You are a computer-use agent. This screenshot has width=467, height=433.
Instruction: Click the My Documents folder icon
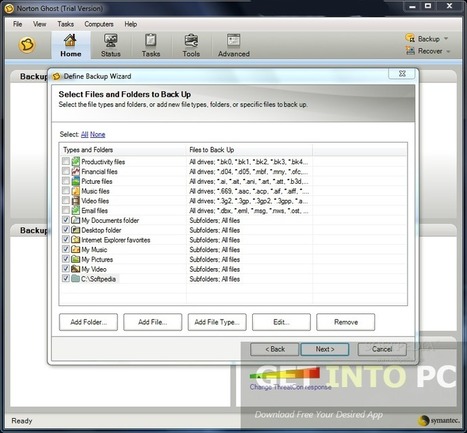76,220
